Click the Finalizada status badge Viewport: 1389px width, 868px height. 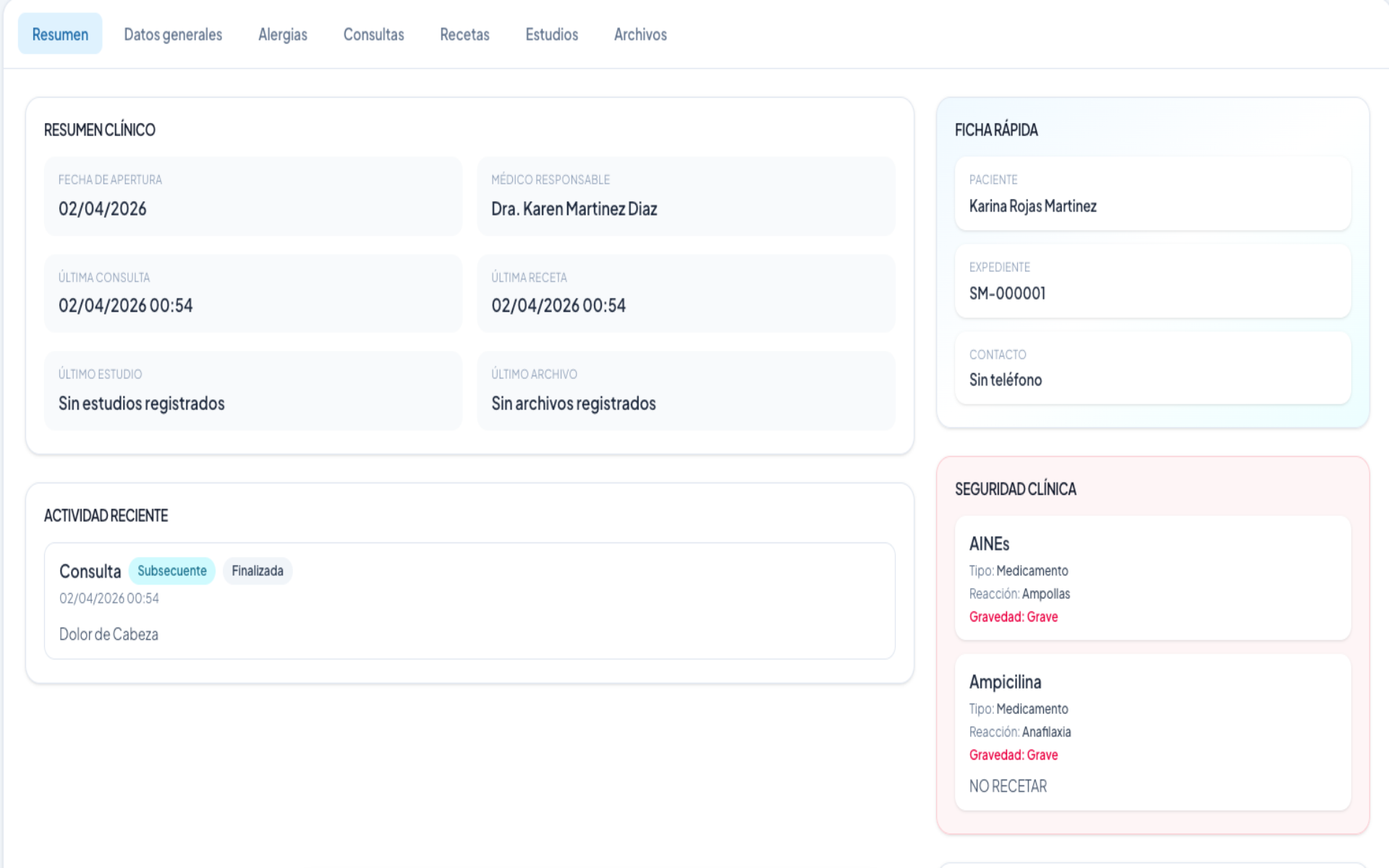258,571
